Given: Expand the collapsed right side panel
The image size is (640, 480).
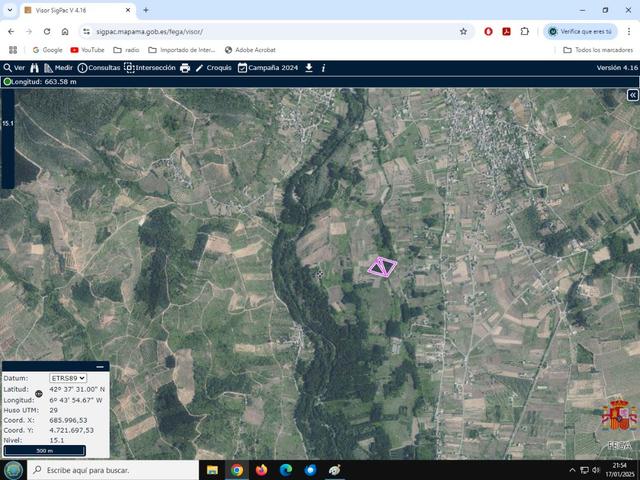Looking at the screenshot, I should pyautogui.click(x=632, y=95).
